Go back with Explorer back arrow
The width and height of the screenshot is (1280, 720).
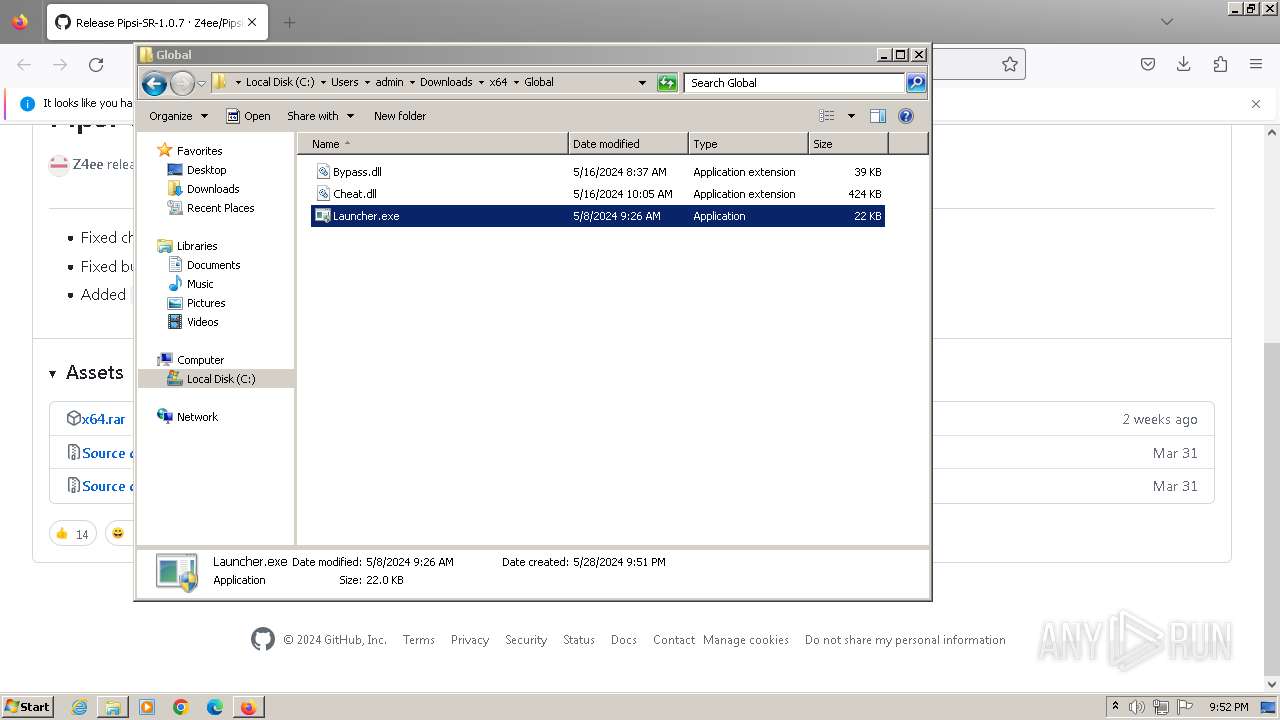[154, 83]
